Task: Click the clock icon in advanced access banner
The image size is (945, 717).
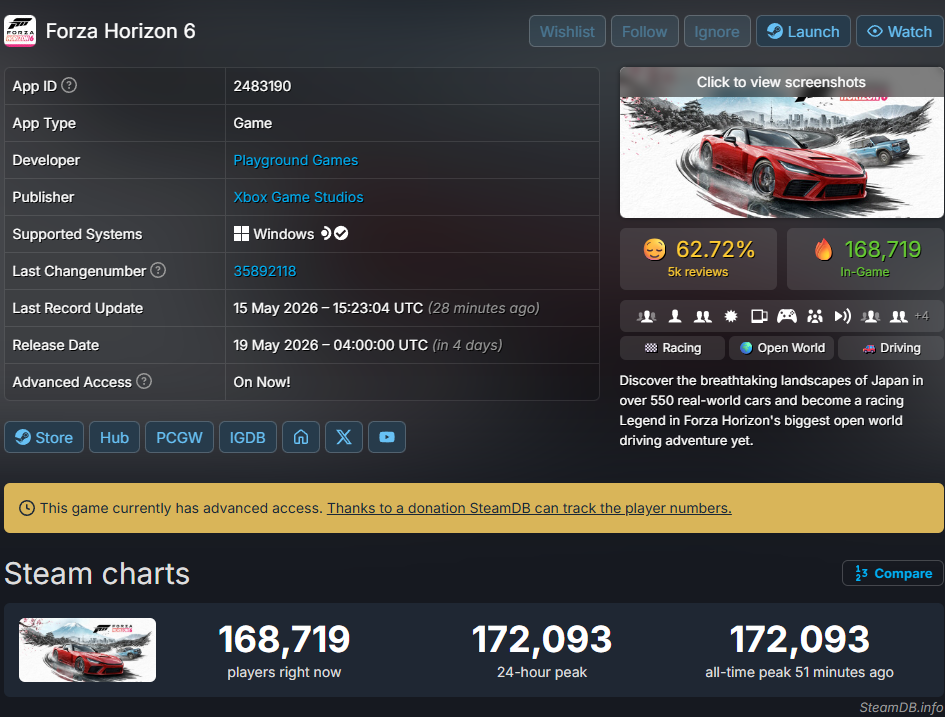Action: pyautogui.click(x=27, y=508)
